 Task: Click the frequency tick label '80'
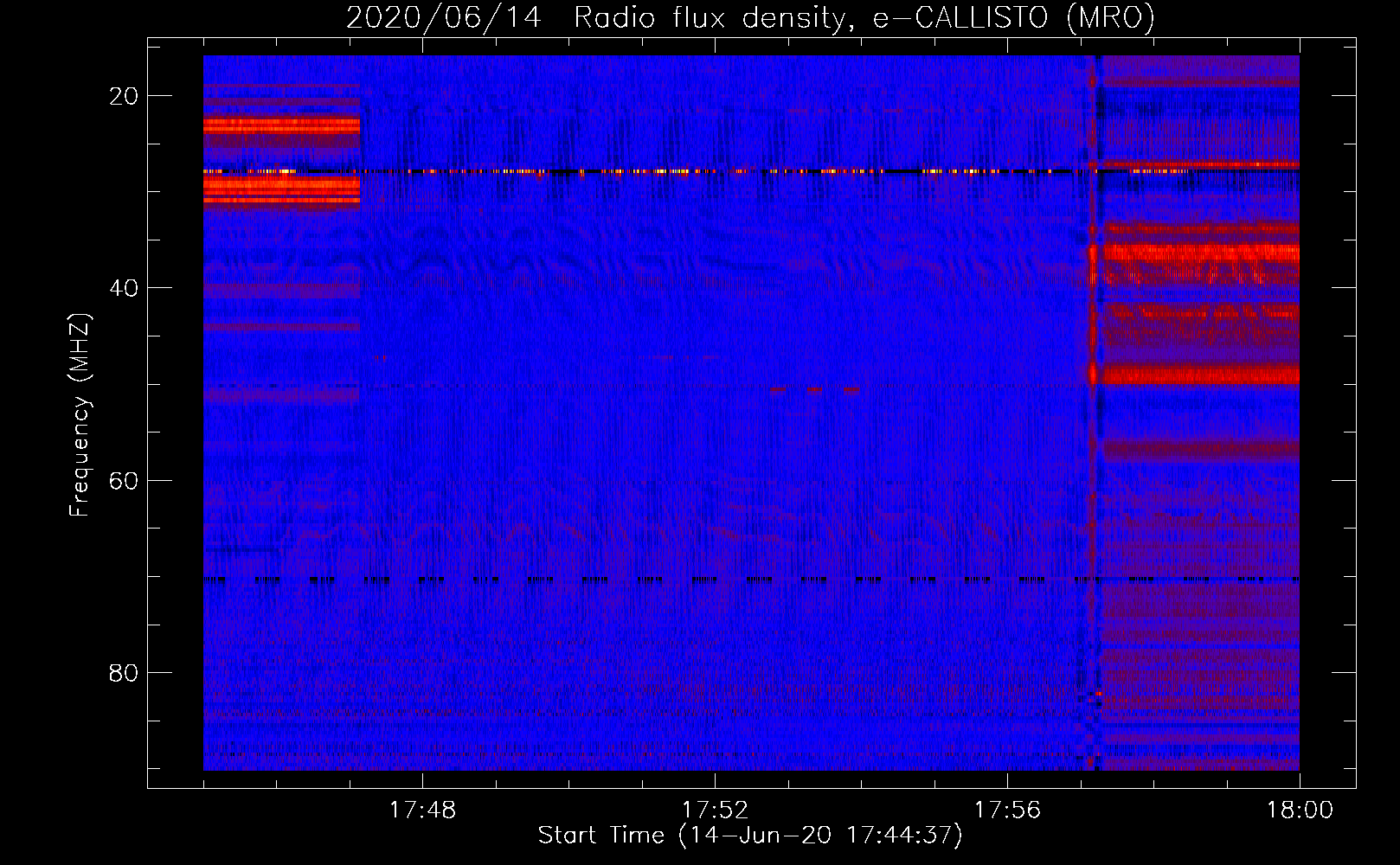[124, 673]
